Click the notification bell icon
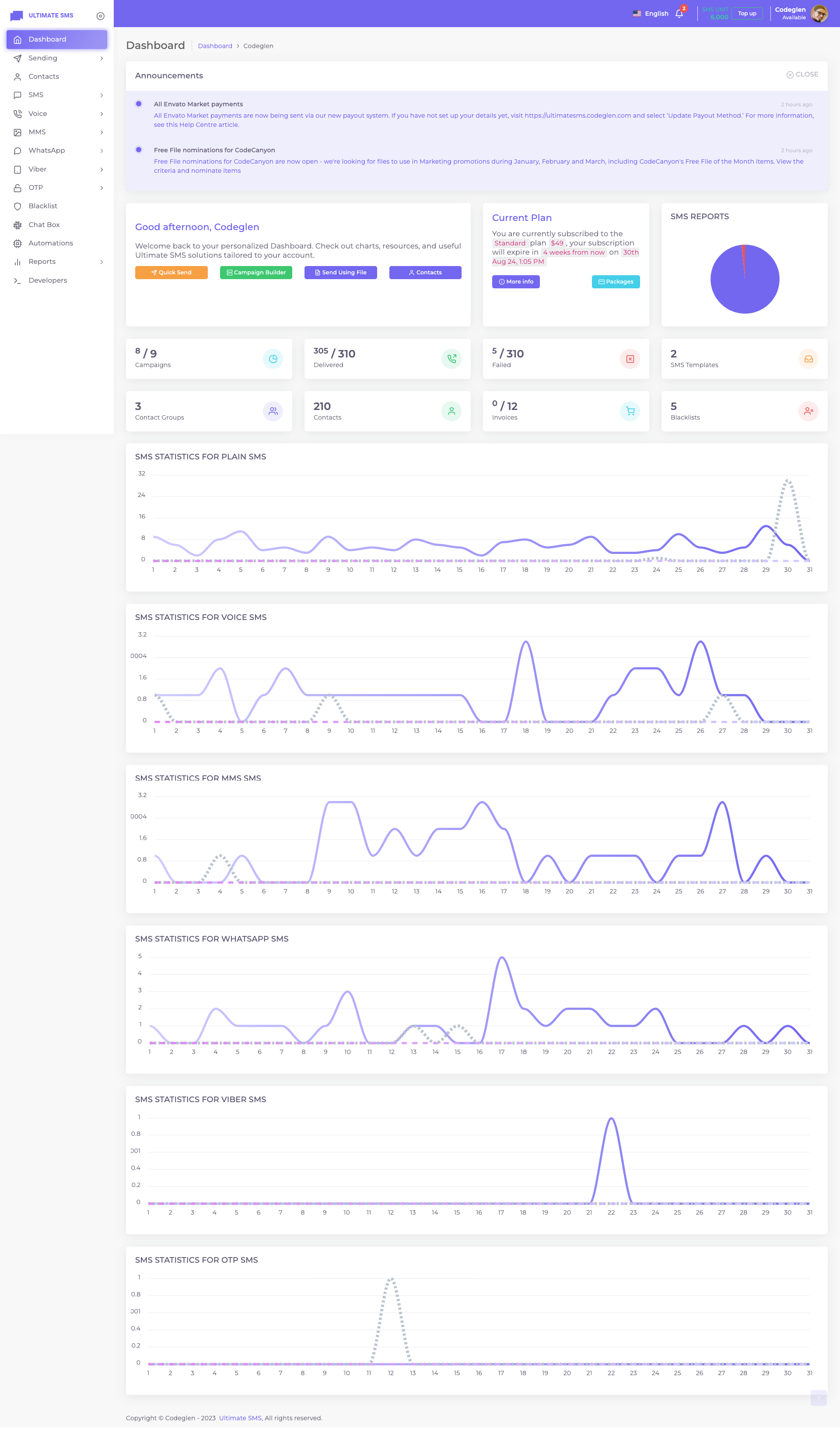This screenshot has width=840, height=1429. [679, 14]
